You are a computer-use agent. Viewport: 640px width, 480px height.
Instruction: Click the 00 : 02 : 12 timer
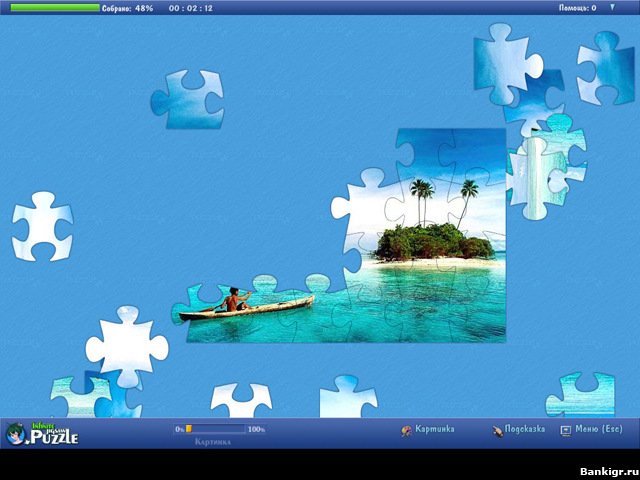(191, 8)
